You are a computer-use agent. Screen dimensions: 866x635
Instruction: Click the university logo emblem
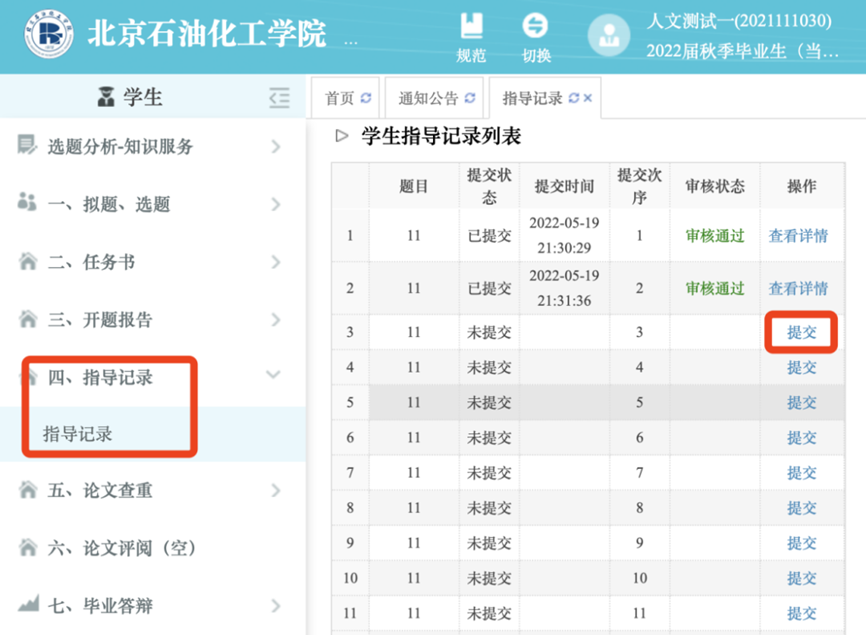[x=49, y=36]
